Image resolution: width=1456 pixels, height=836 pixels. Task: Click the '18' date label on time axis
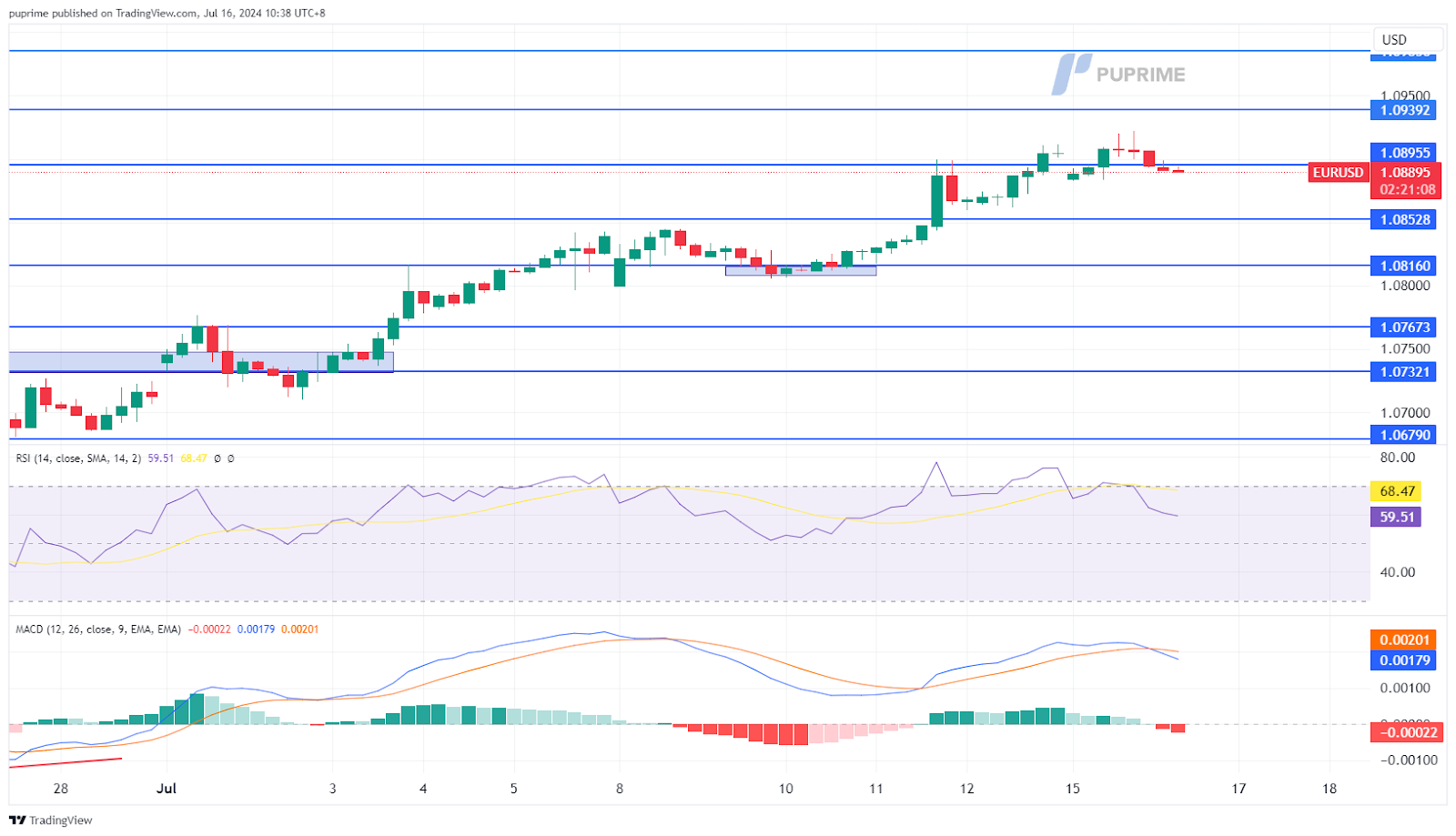pyautogui.click(x=1330, y=789)
